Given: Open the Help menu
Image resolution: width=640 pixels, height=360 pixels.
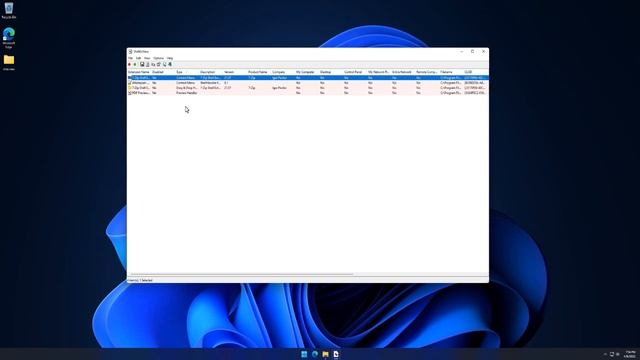Looking at the screenshot, I should coord(170,58).
